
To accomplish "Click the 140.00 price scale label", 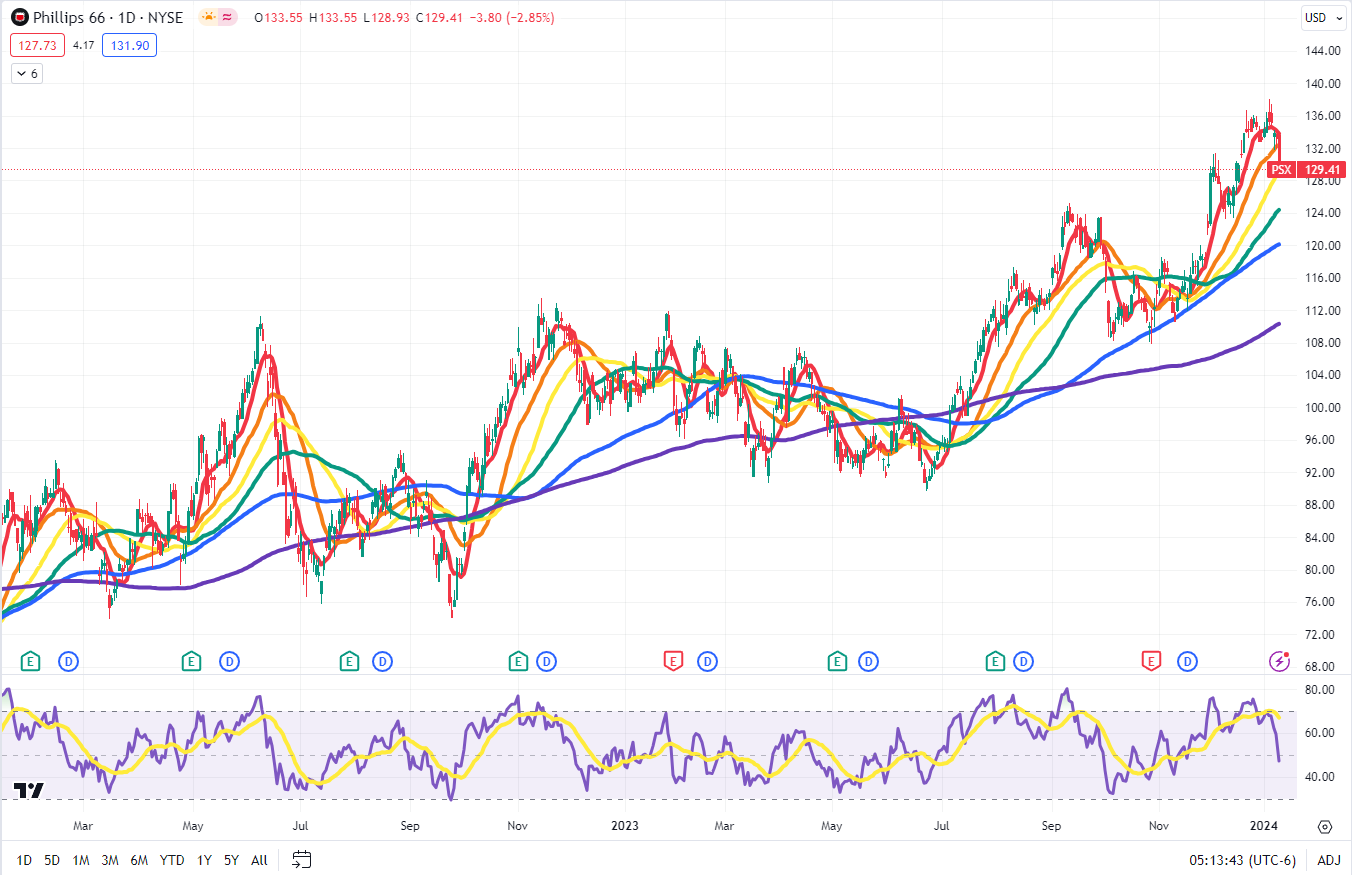I will click(x=1322, y=84).
